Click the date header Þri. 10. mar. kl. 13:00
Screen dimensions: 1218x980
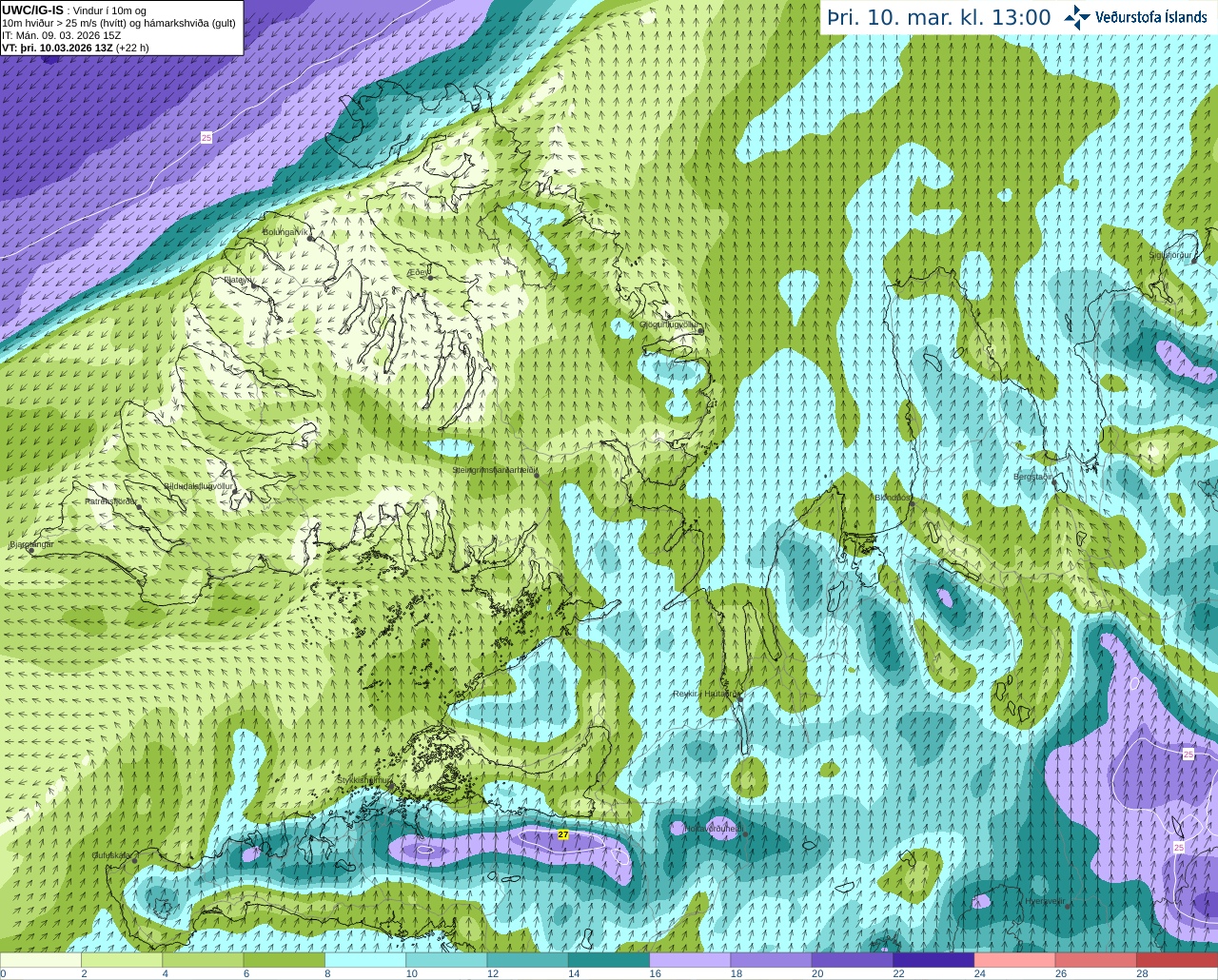point(939,17)
